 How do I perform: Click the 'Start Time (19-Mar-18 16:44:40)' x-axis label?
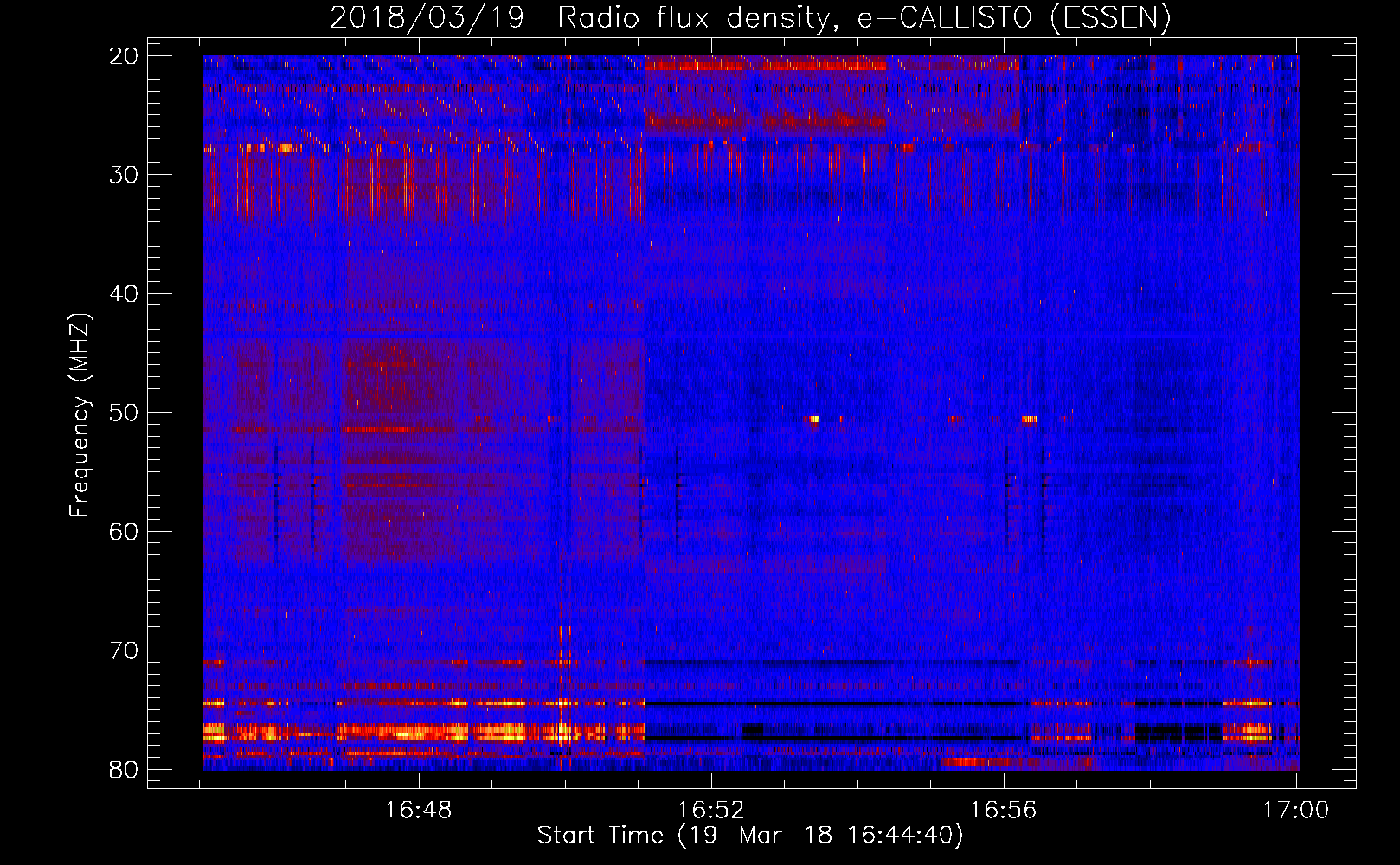click(750, 836)
